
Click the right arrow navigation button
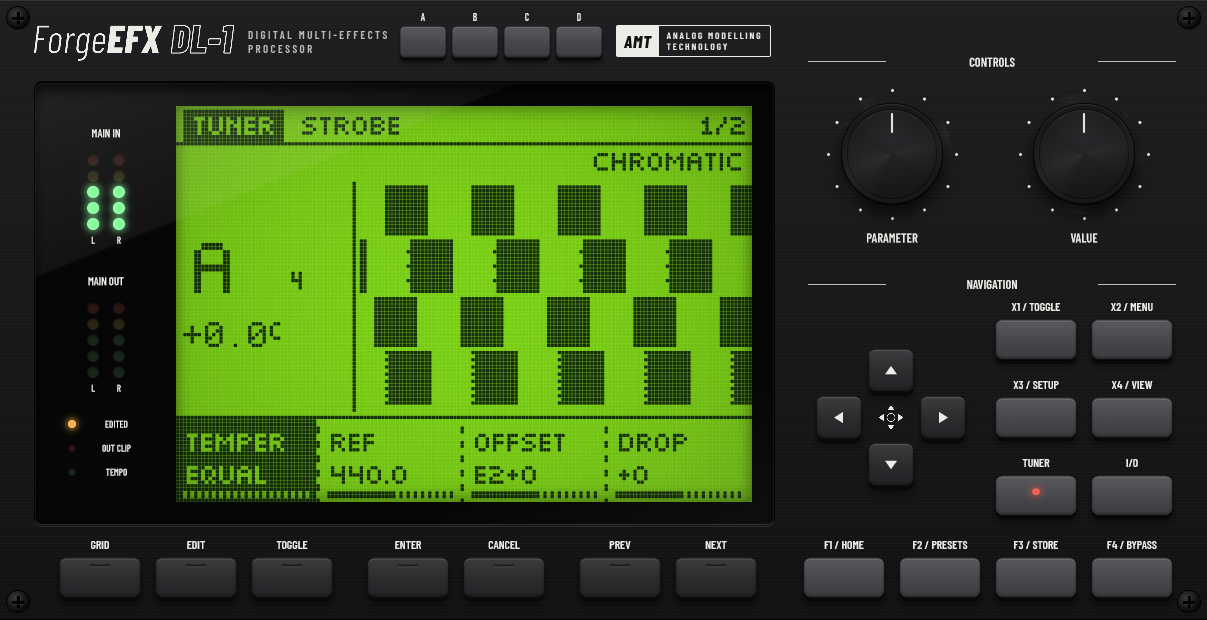[942, 417]
